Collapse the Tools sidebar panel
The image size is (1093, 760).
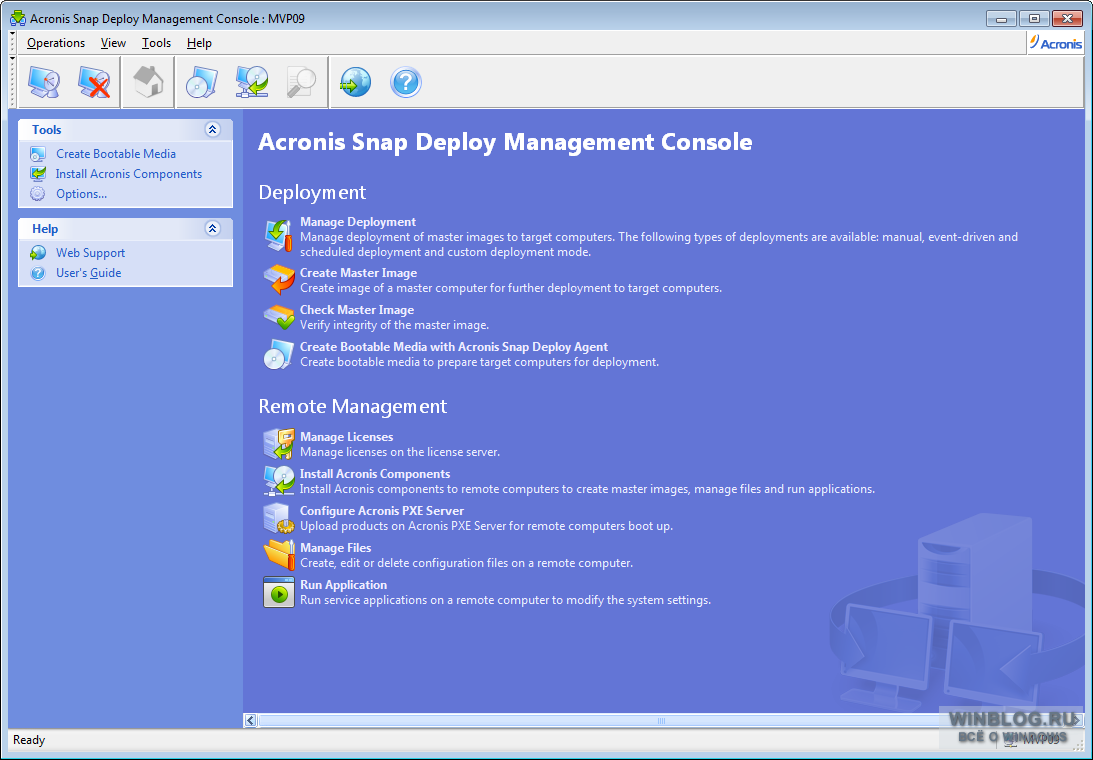[213, 130]
